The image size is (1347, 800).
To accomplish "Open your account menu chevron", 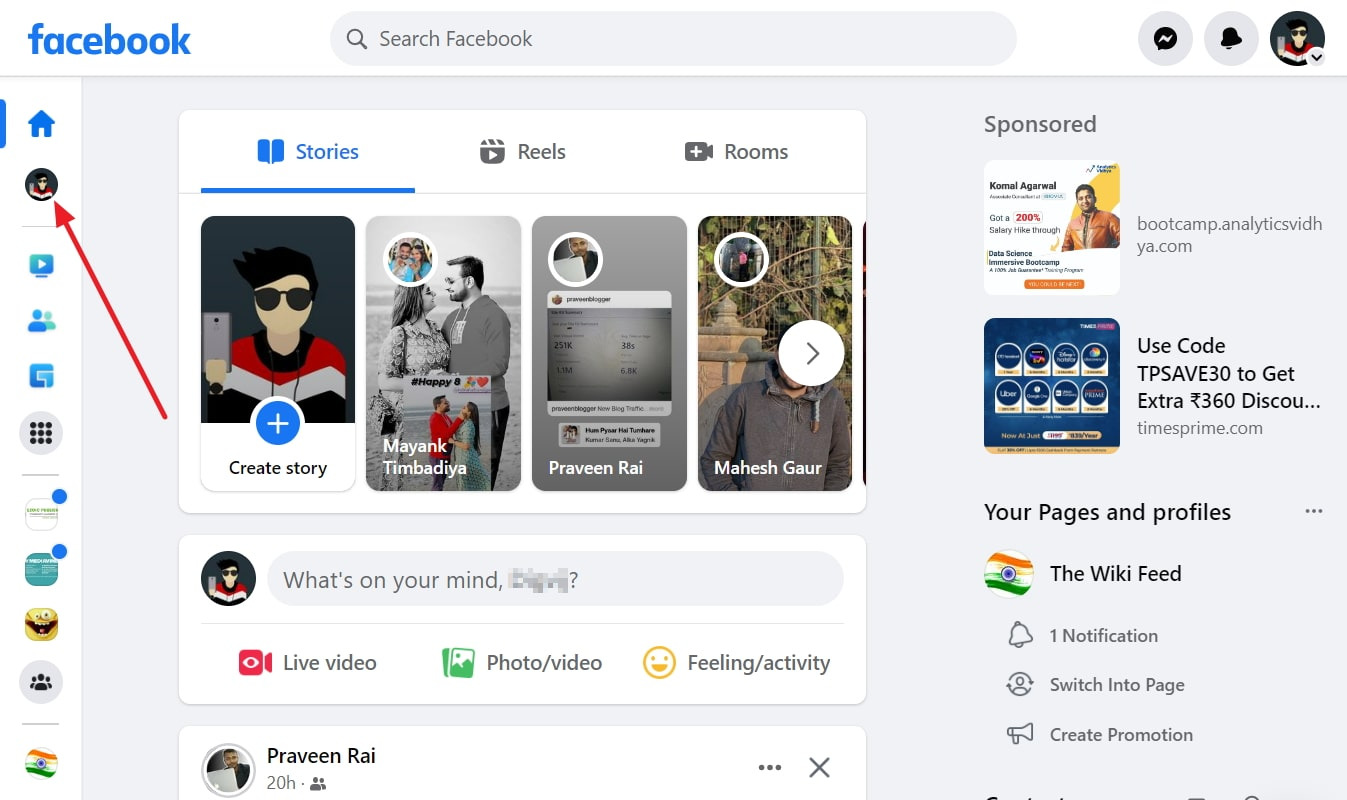I will click(1315, 58).
